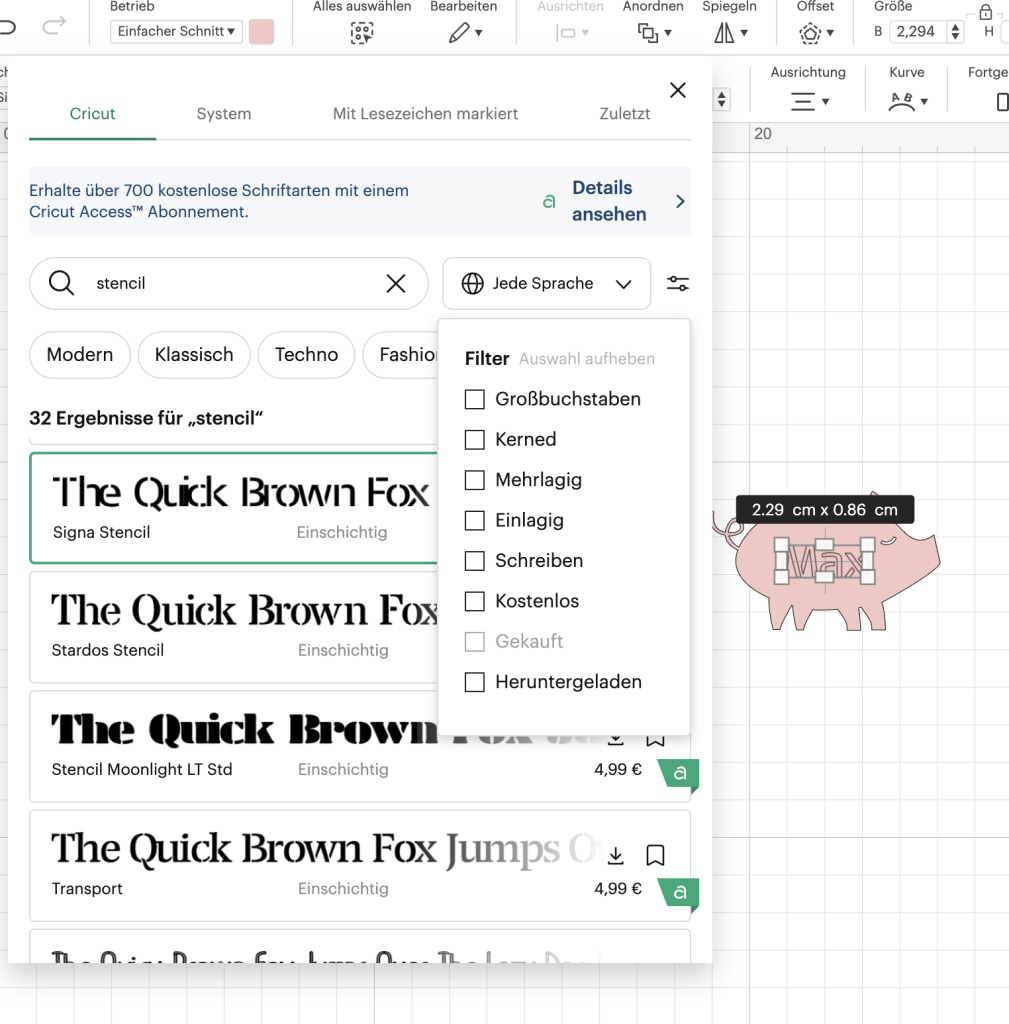Enable the Großbuchstaben filter checkbox
1009x1024 pixels.
[x=474, y=400]
